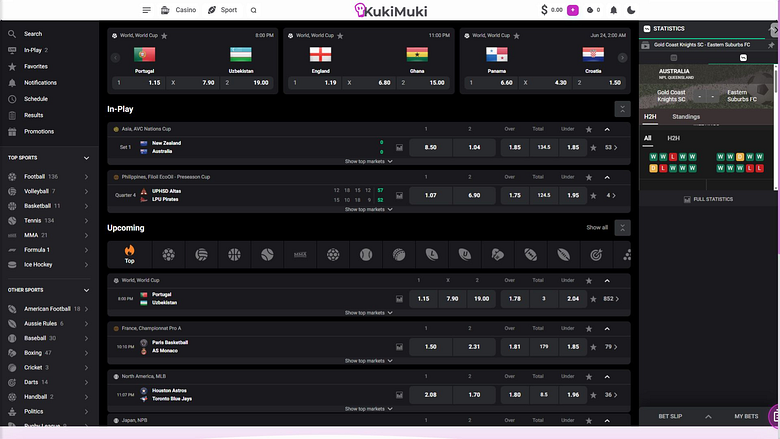Collapse the Top Sports section
The image size is (780, 439).
tap(87, 158)
